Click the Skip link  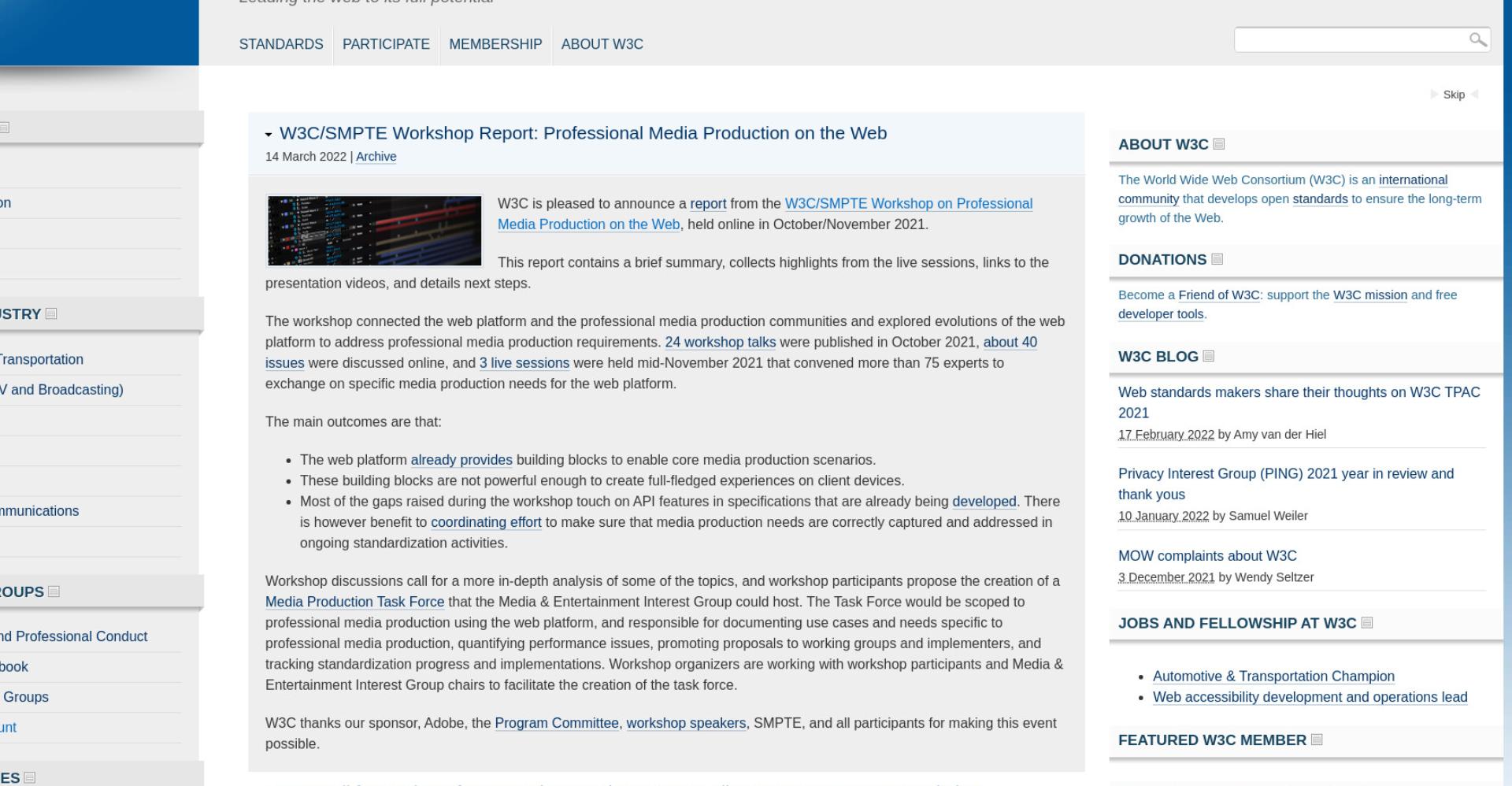[x=1454, y=95]
